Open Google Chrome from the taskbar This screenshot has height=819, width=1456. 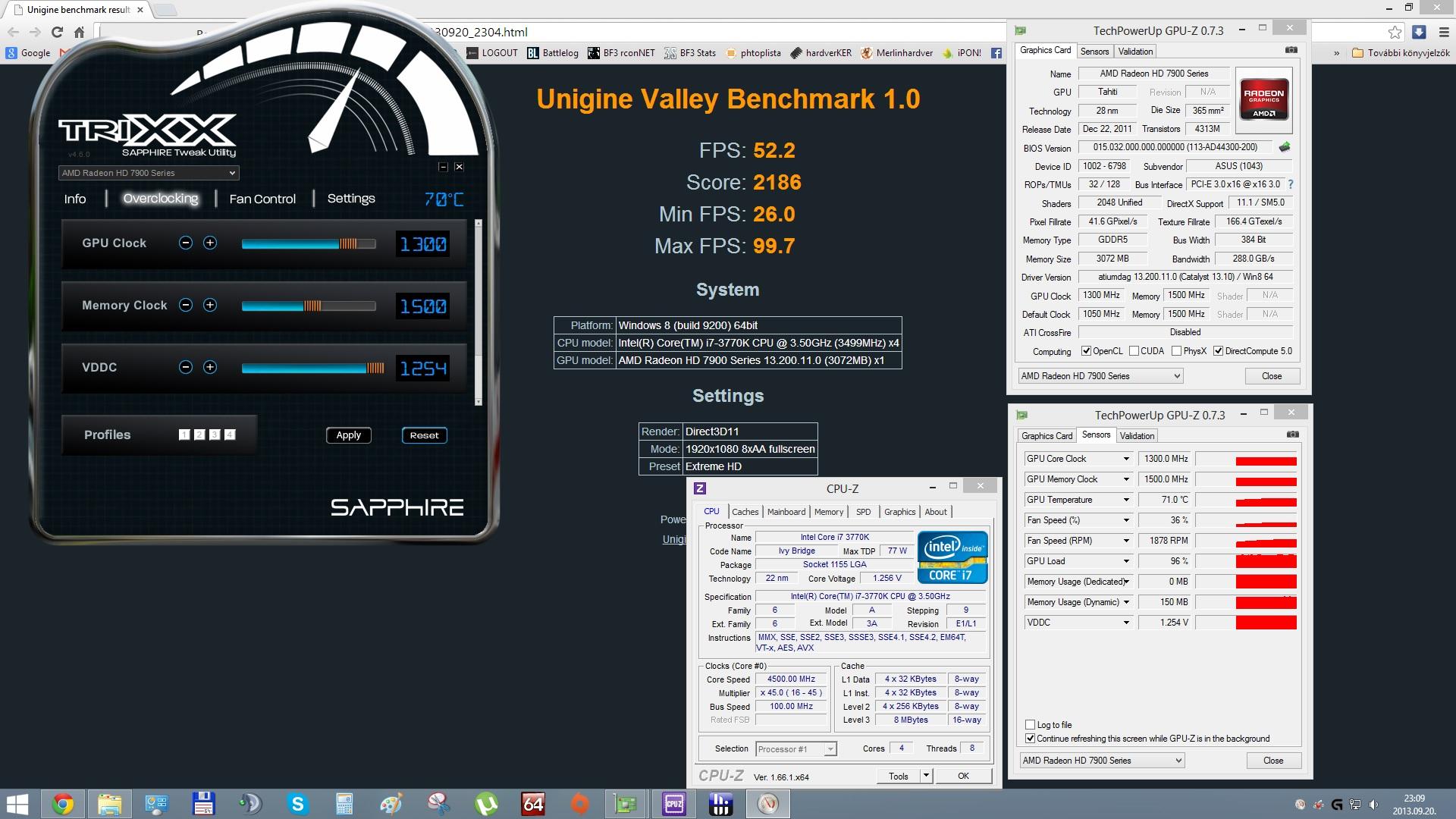tap(63, 804)
